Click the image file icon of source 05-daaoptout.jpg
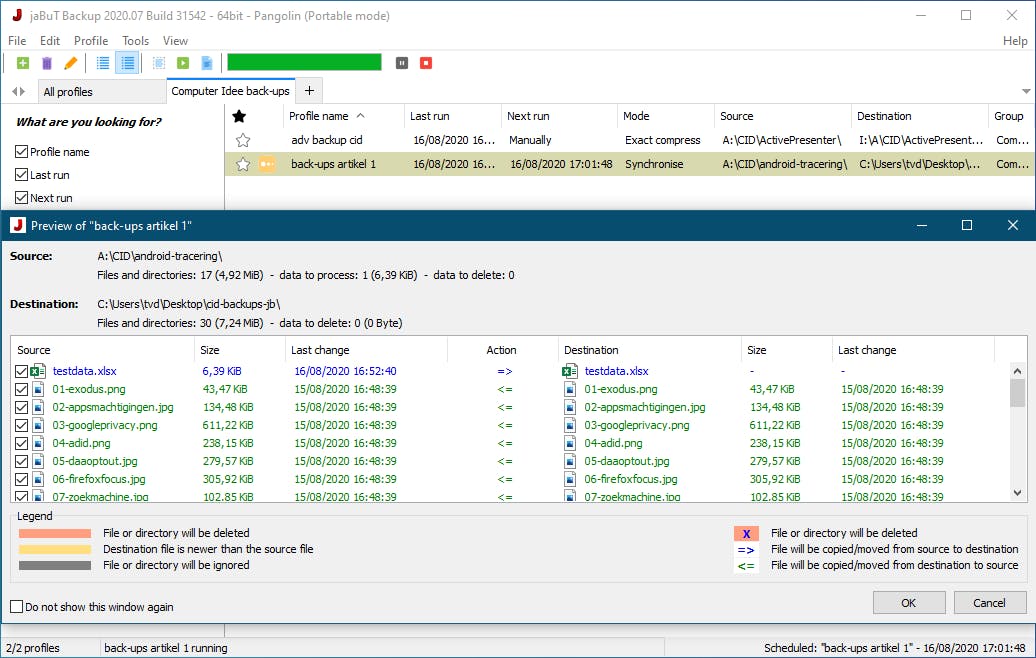Viewport: 1036px width, 658px height. point(38,461)
